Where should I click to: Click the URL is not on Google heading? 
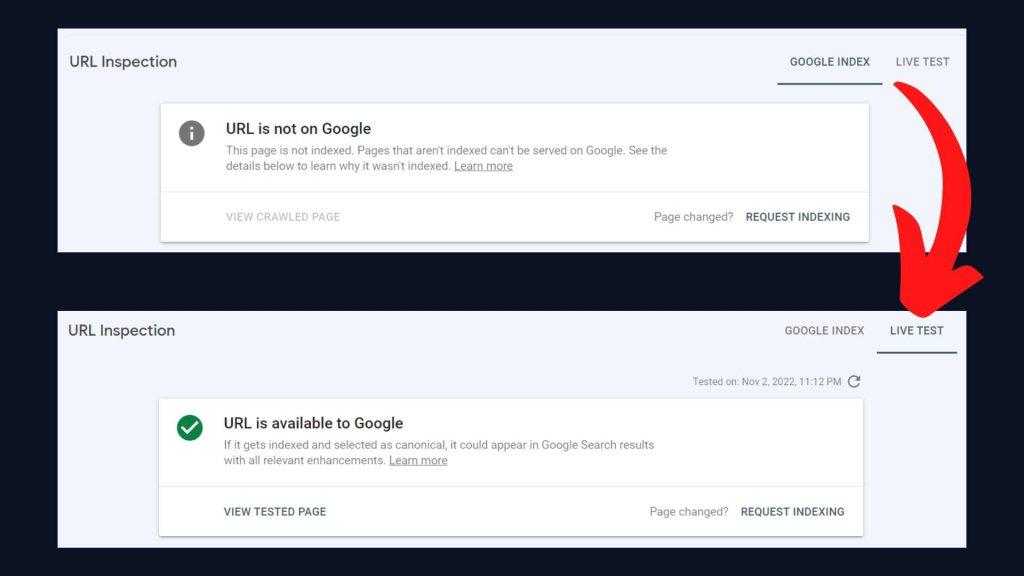click(x=298, y=129)
